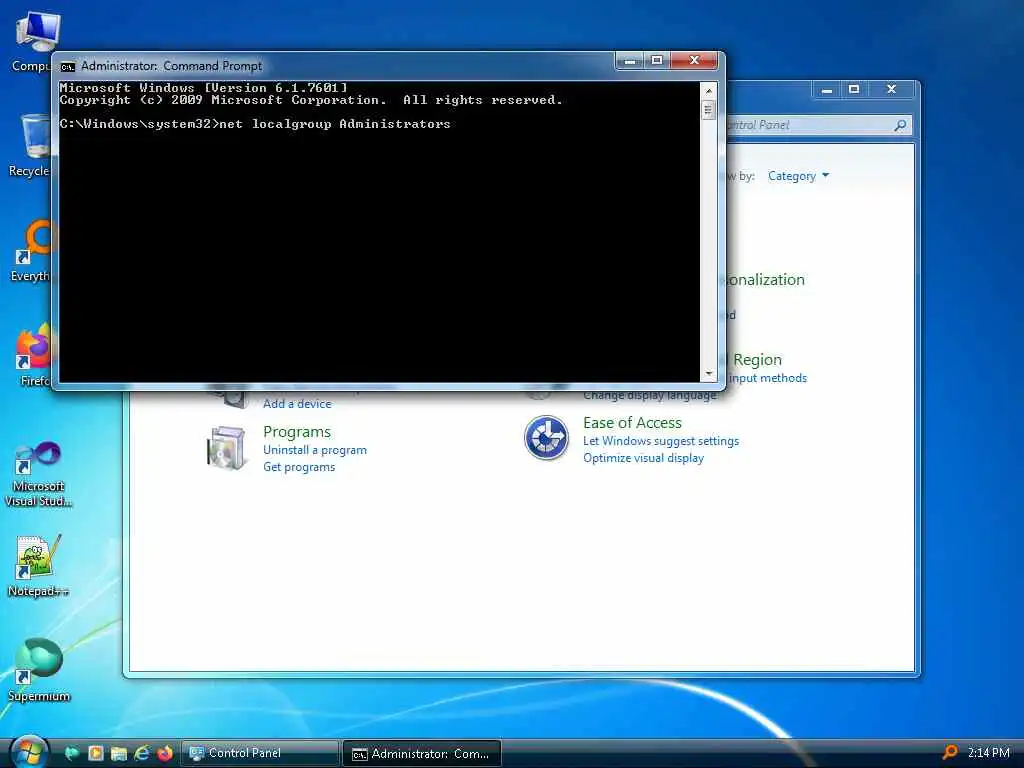Click the Command Prompt scrollbar down arrow
The width and height of the screenshot is (1024, 768).
[709, 374]
